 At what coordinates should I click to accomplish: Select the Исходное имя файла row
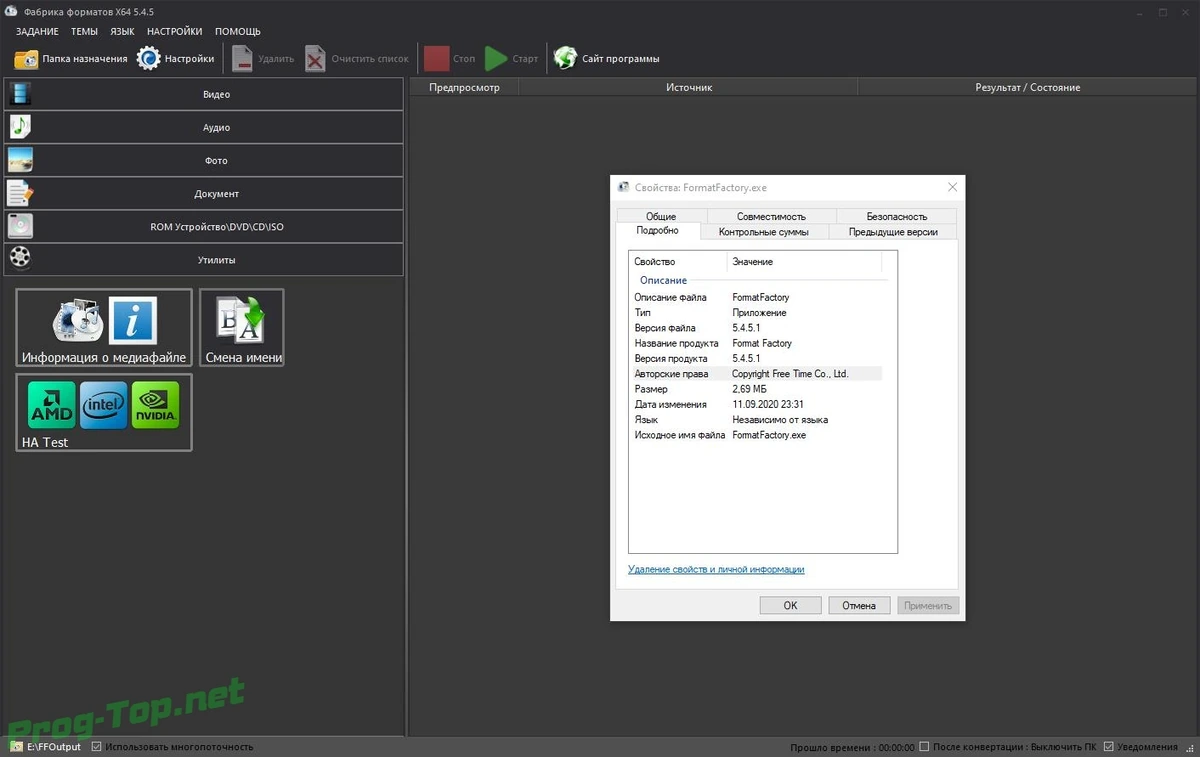pos(756,435)
